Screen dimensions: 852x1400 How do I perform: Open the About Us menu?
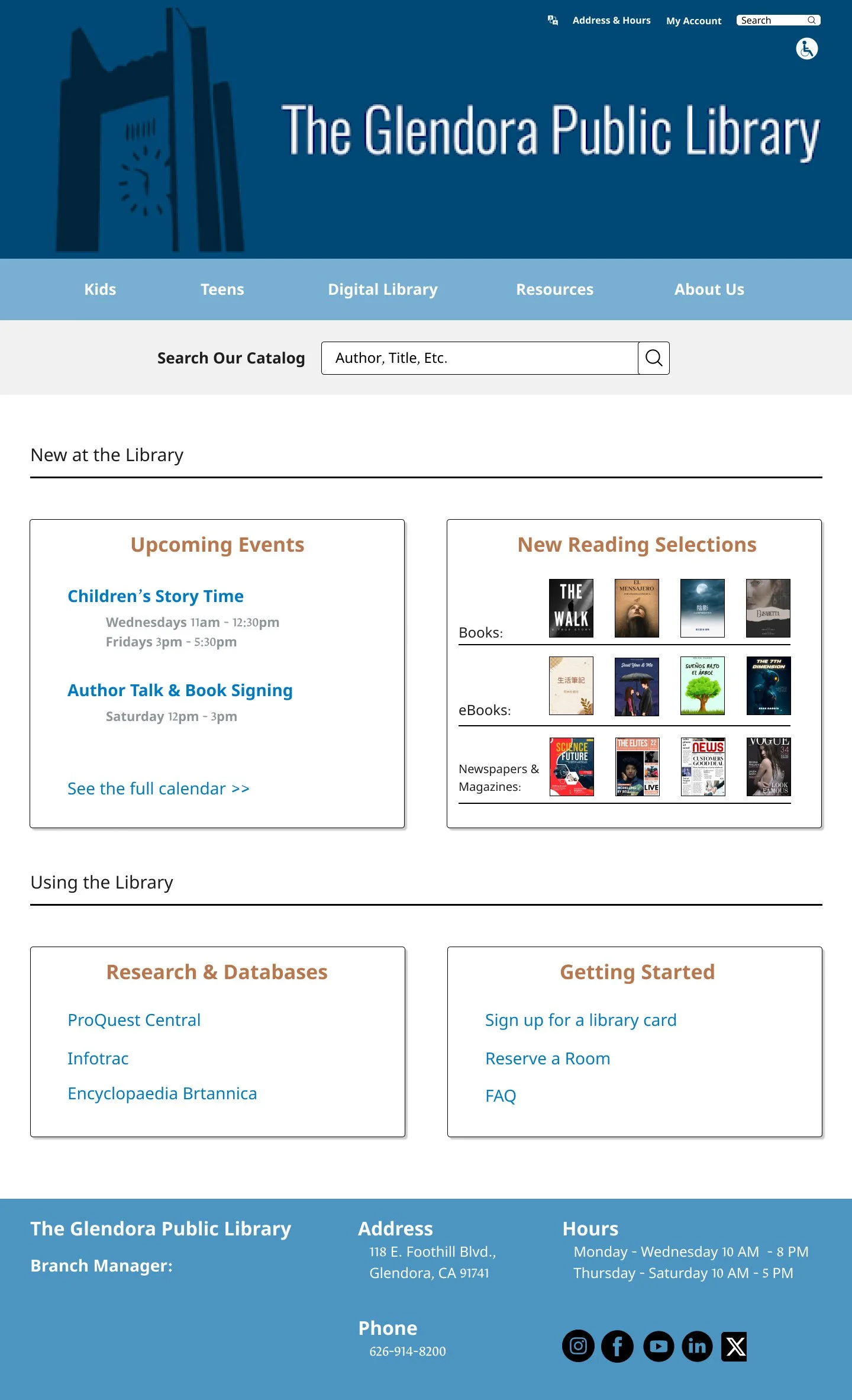[709, 289]
